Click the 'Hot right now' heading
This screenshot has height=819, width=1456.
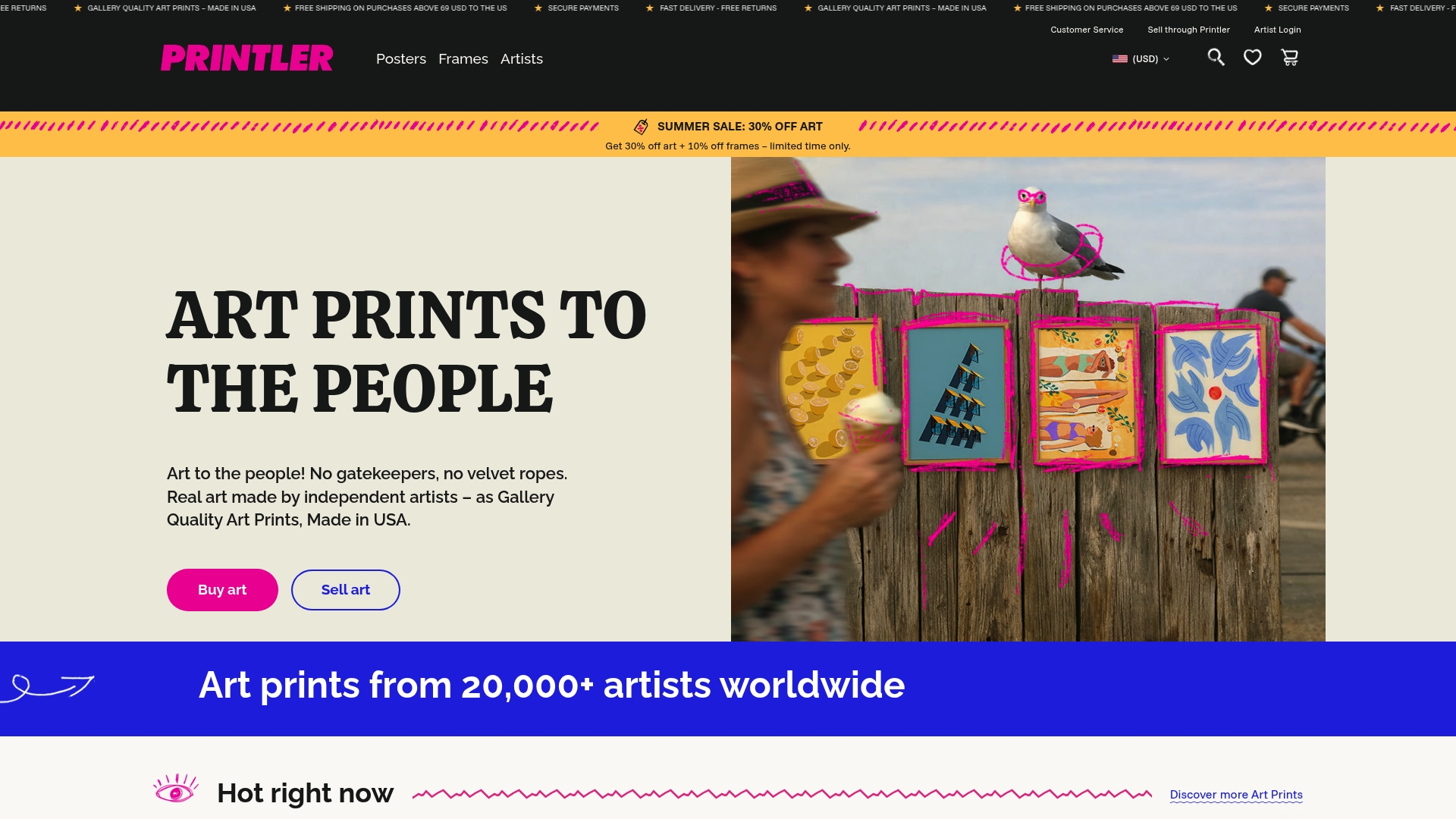[305, 793]
